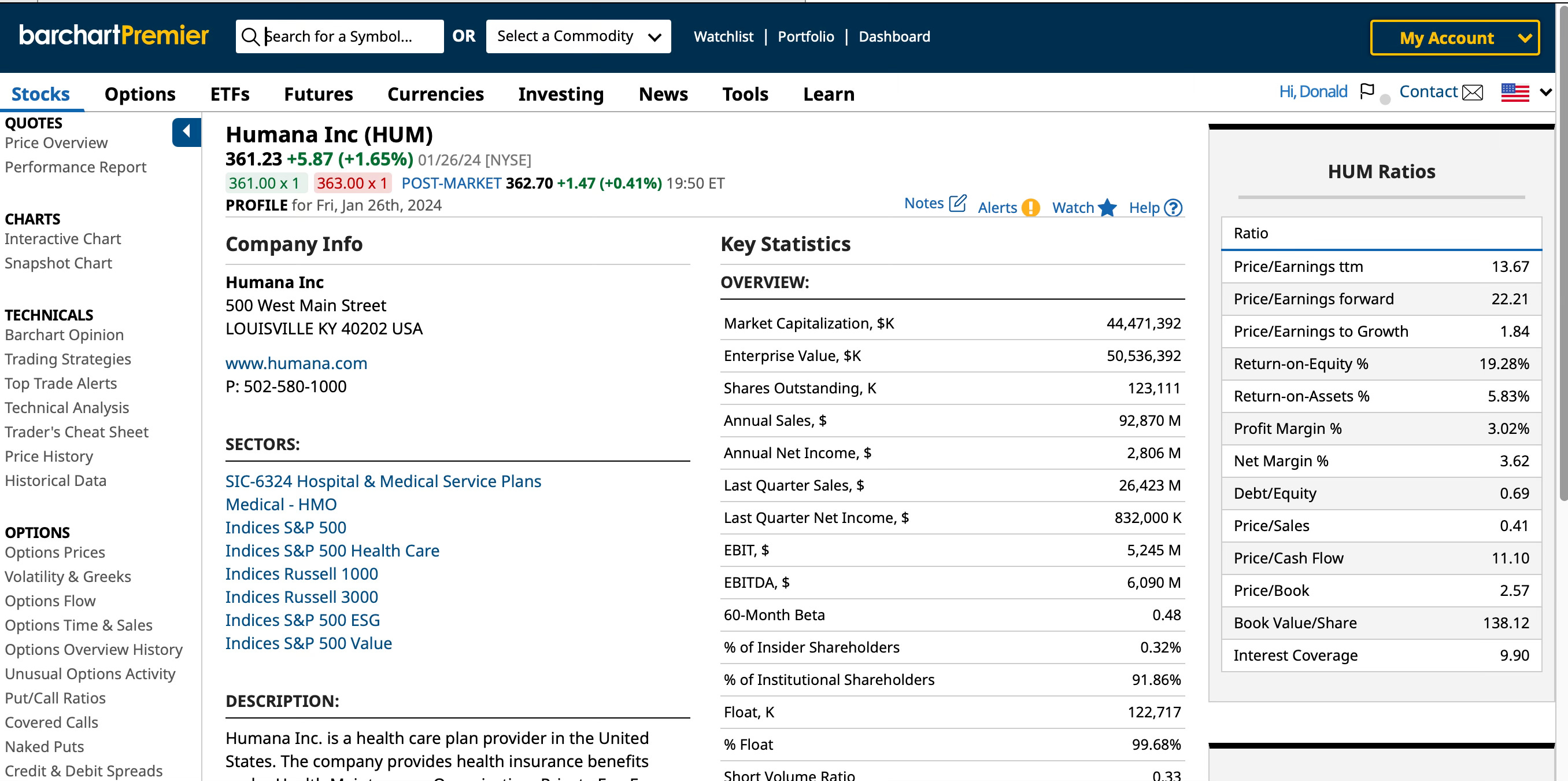
Task: Open SIC-6324 Hospital & Medical Service Plans
Action: point(383,481)
